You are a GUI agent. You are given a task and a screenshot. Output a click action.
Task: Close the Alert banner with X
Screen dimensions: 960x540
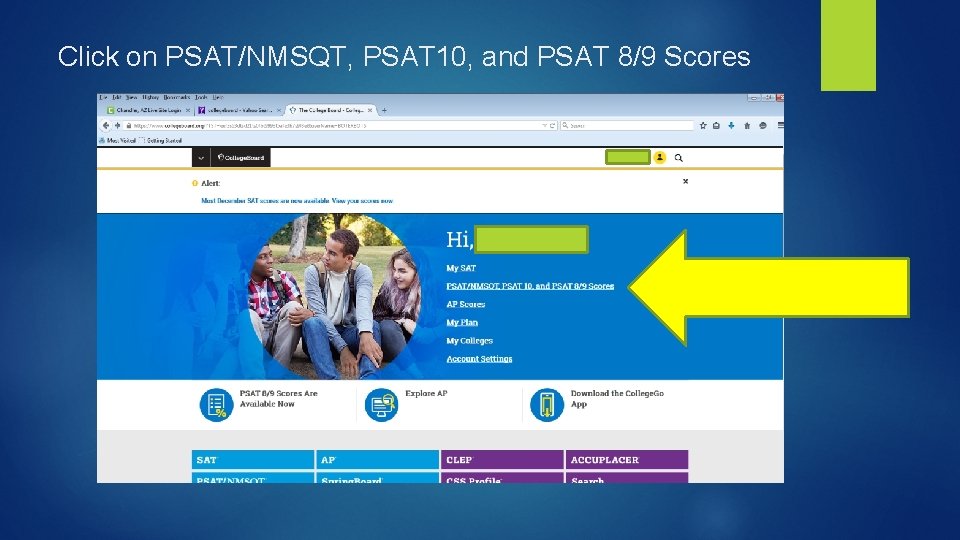click(x=685, y=181)
